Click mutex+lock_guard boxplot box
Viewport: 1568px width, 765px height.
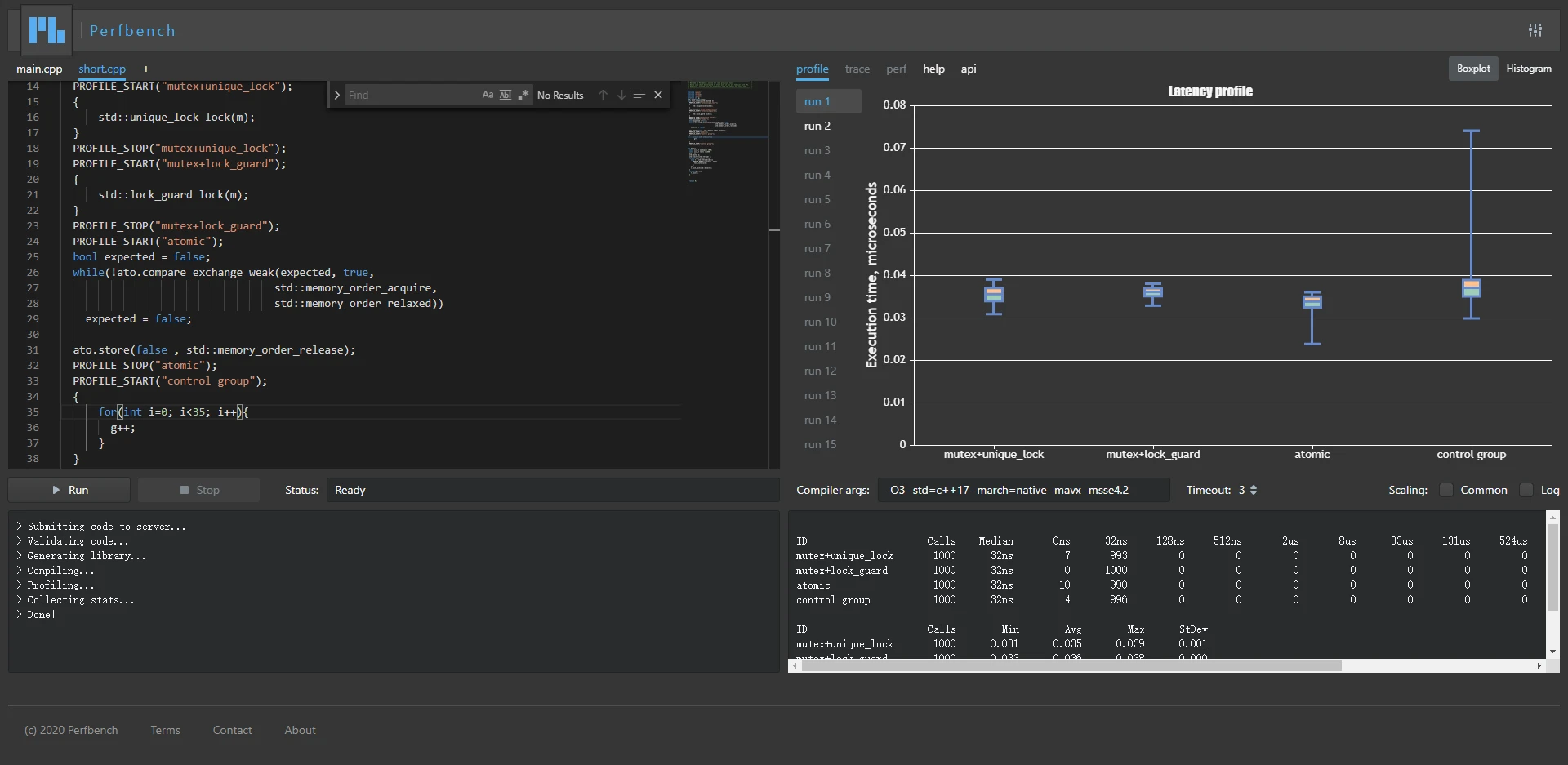(x=1152, y=292)
